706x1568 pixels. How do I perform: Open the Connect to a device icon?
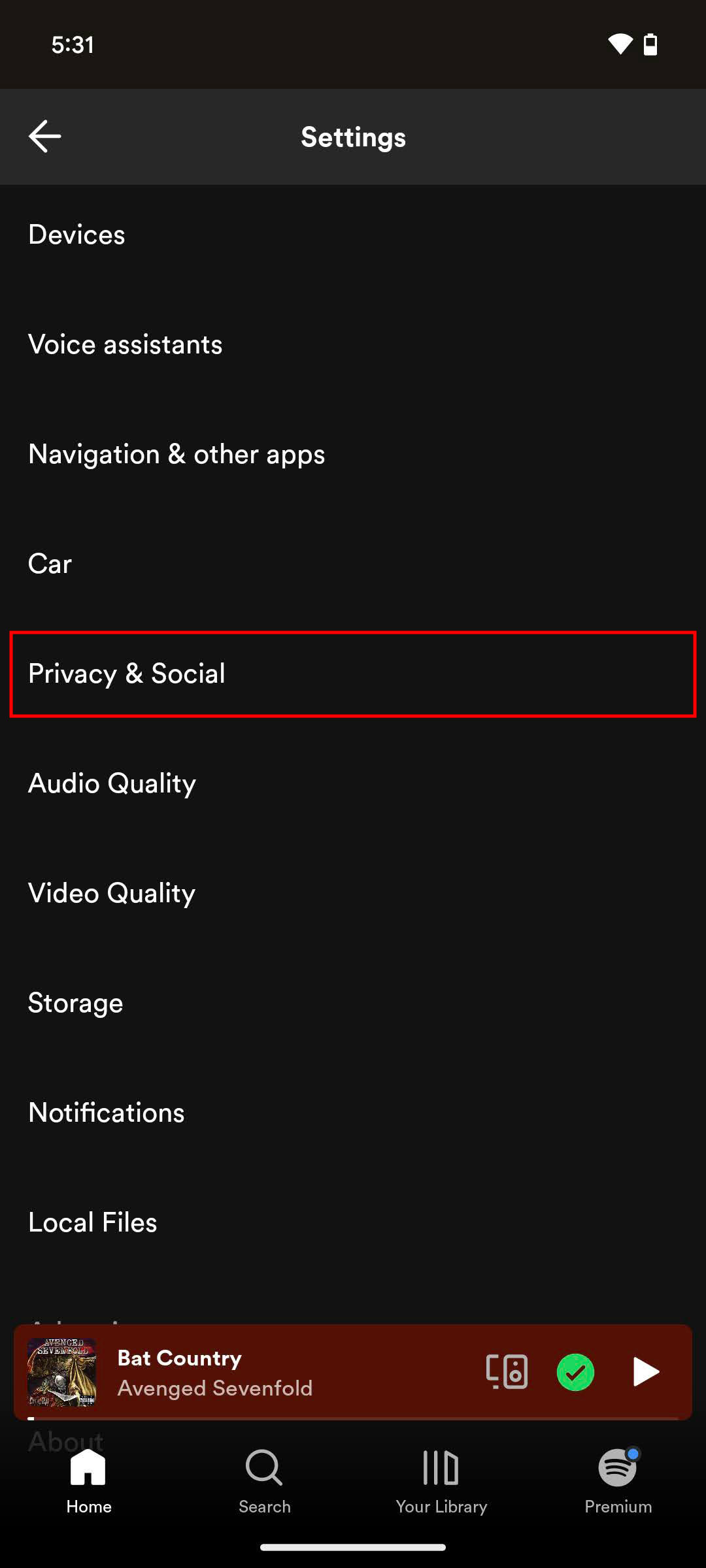click(507, 1371)
